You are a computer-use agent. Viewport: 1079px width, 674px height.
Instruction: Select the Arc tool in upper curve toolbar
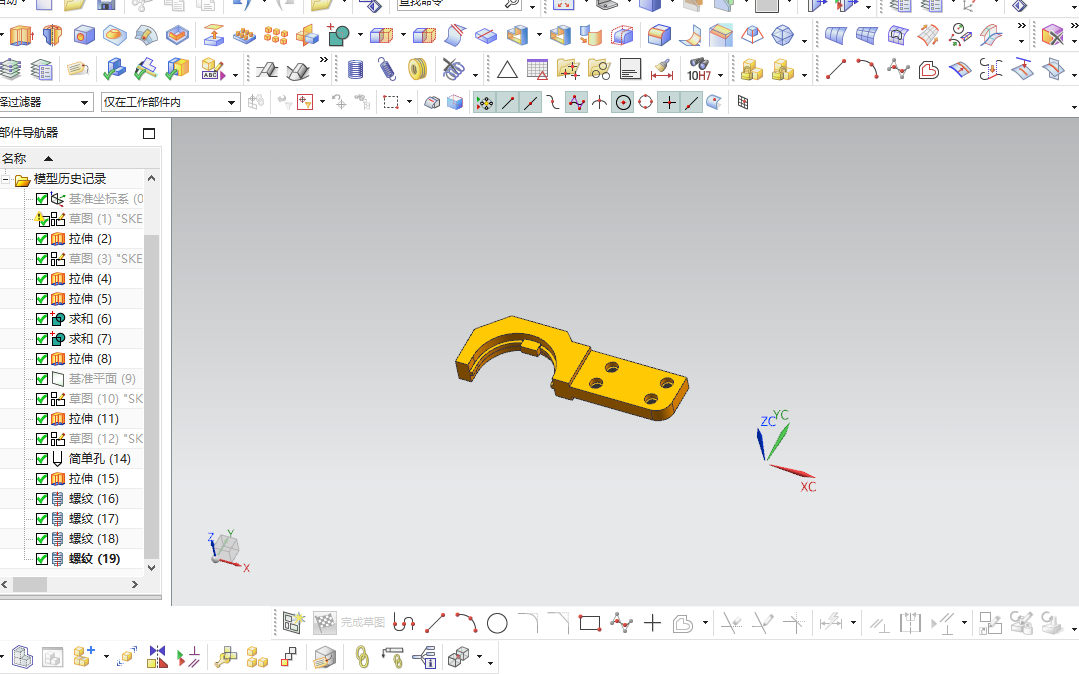pos(867,70)
